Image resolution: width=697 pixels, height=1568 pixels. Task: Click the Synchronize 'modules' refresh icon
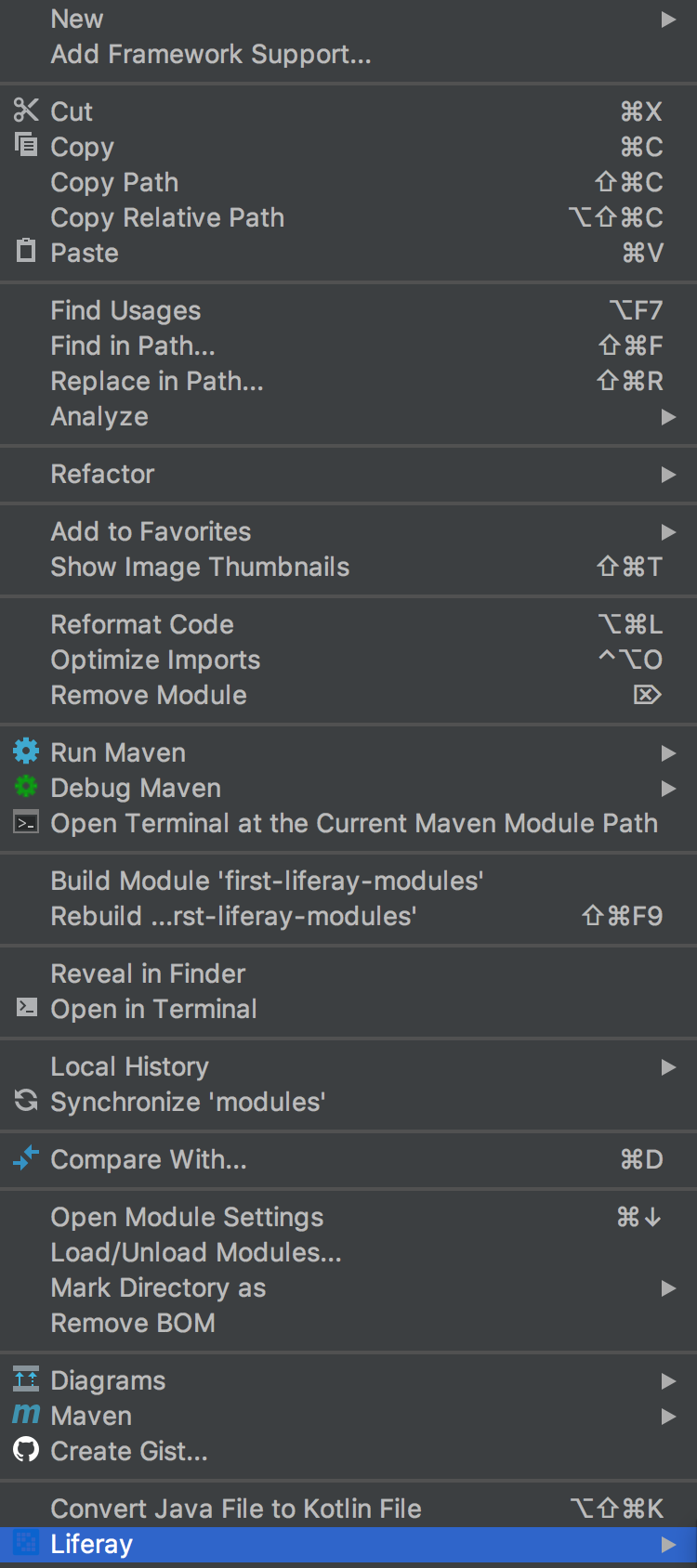pos(26,1101)
